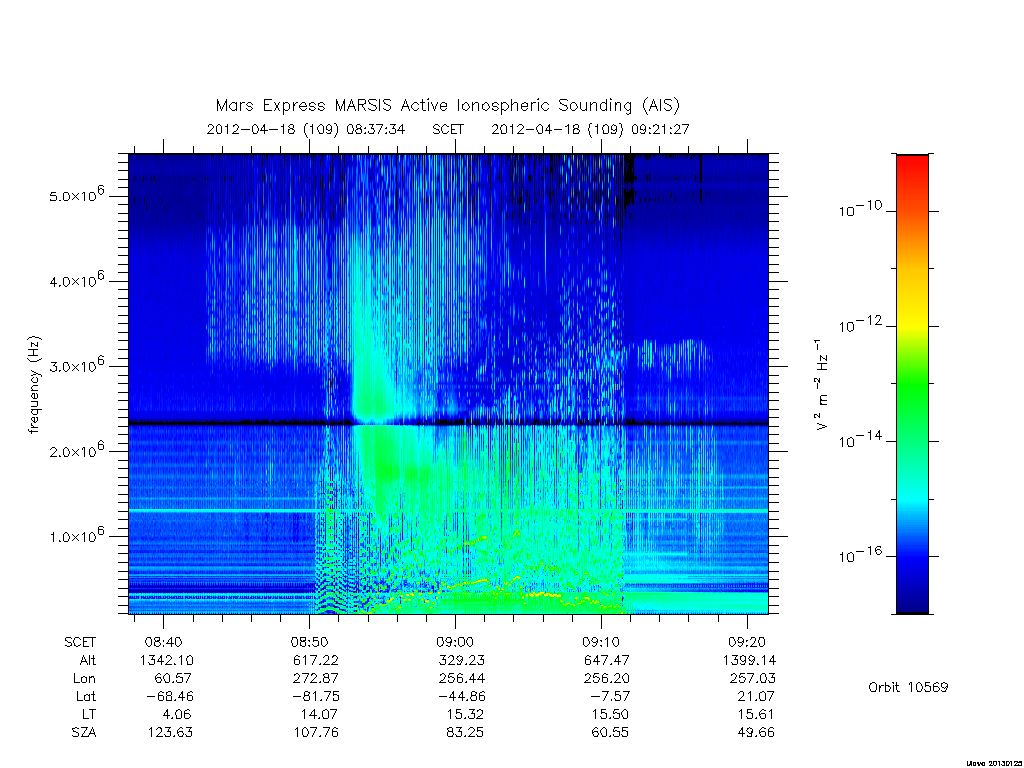
Task: Click altitude value '647.47'
Action: coord(607,660)
